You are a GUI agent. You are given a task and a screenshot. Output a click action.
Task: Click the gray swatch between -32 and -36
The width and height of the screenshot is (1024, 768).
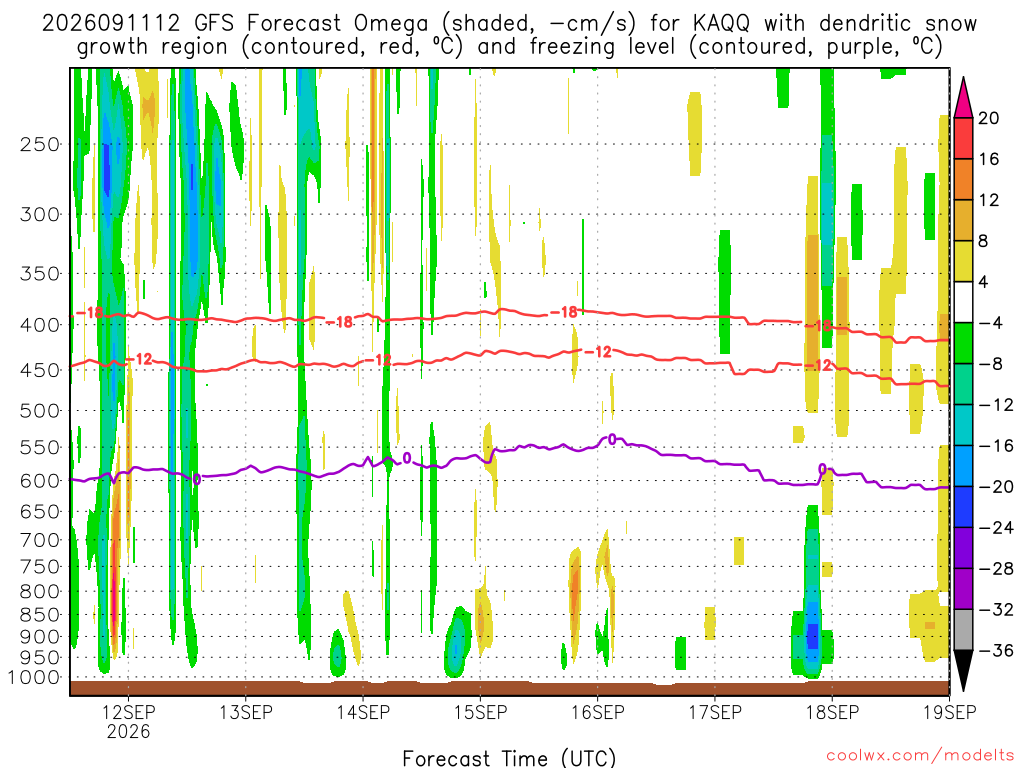coord(963,630)
